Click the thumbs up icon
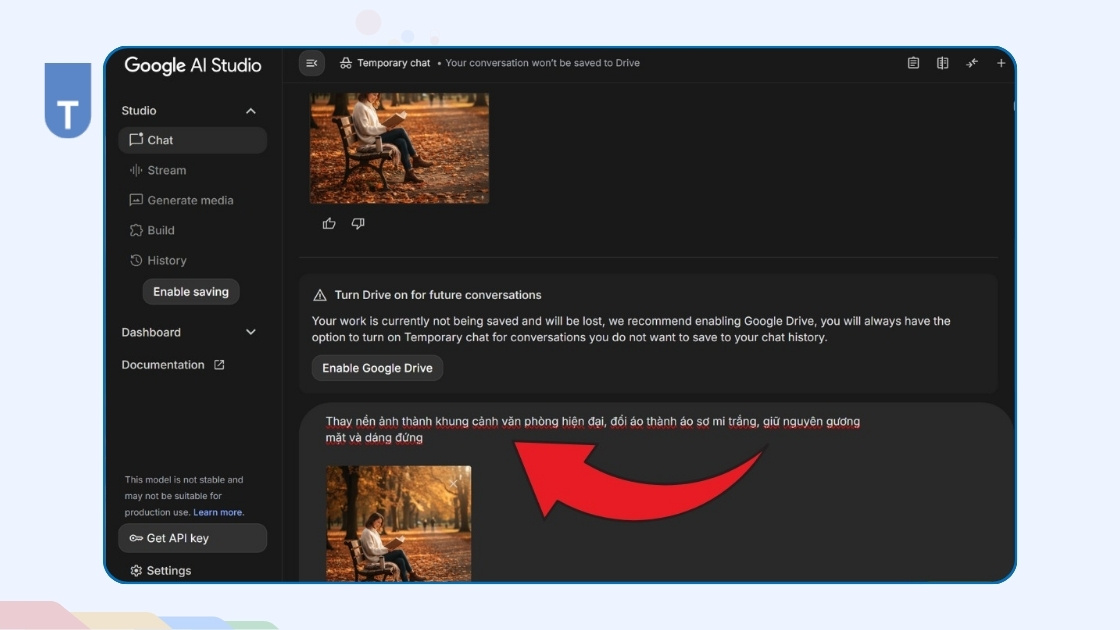The height and width of the screenshot is (630, 1120). point(329,224)
